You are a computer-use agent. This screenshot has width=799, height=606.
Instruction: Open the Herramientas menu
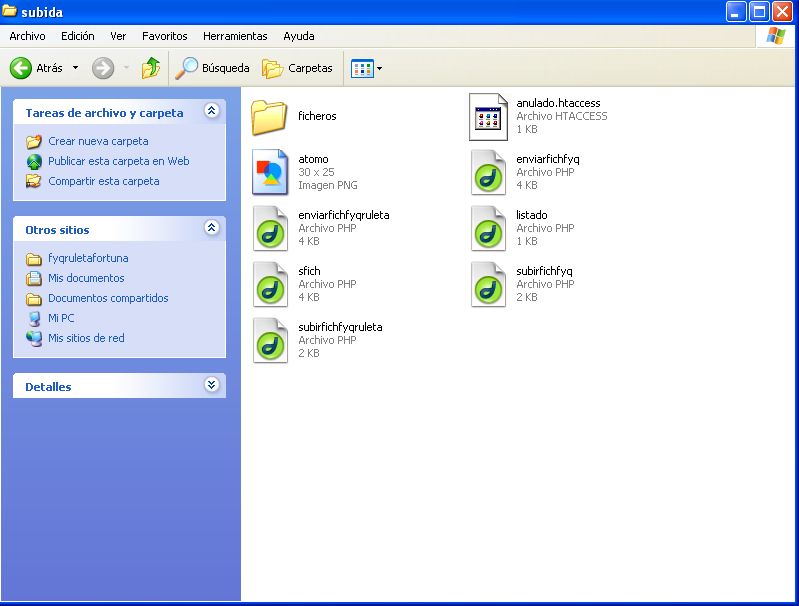tap(235, 36)
